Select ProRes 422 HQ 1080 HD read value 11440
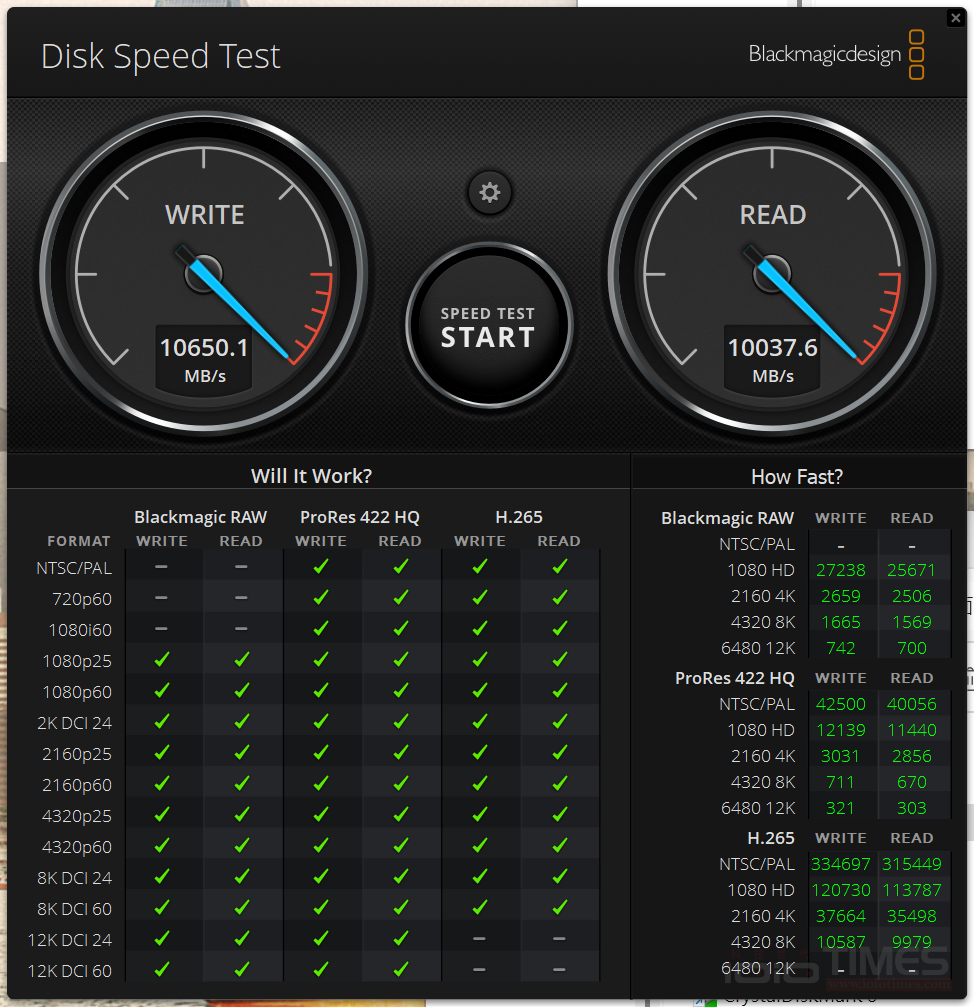 (x=912, y=730)
